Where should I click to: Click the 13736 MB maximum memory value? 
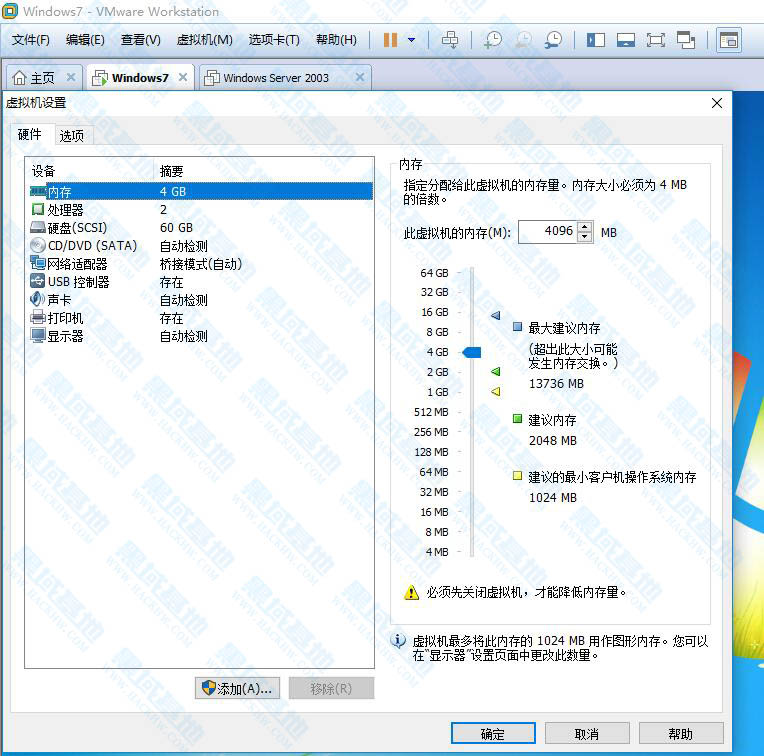coord(556,384)
